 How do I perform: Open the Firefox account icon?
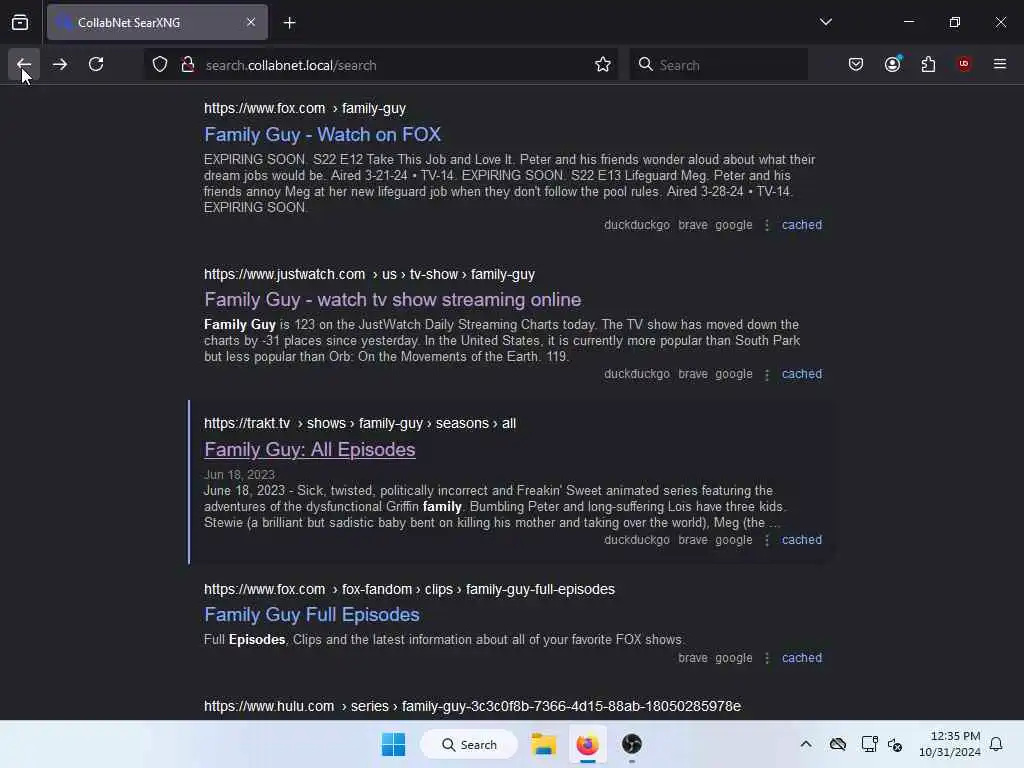pos(892,65)
